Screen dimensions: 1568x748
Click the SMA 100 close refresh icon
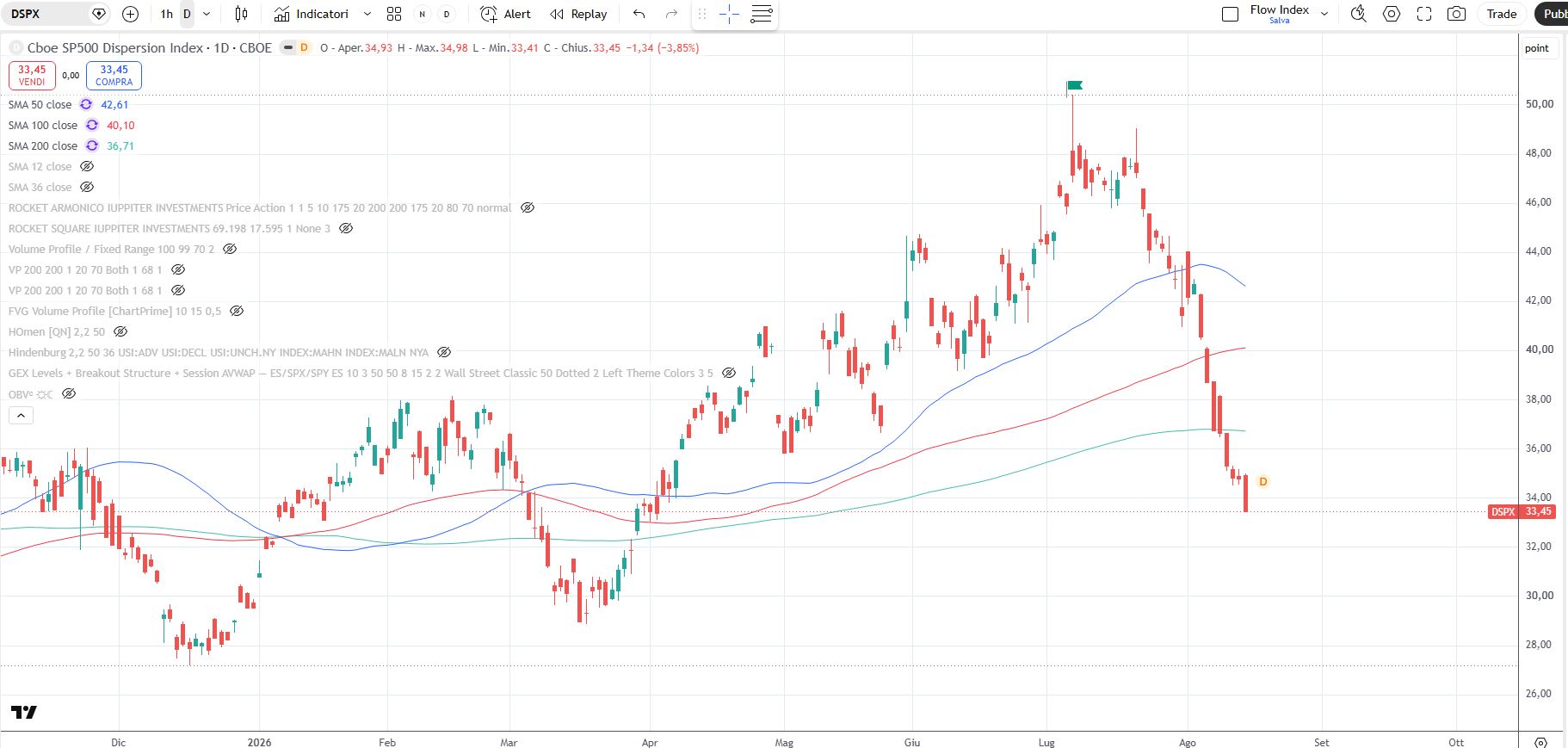click(92, 125)
